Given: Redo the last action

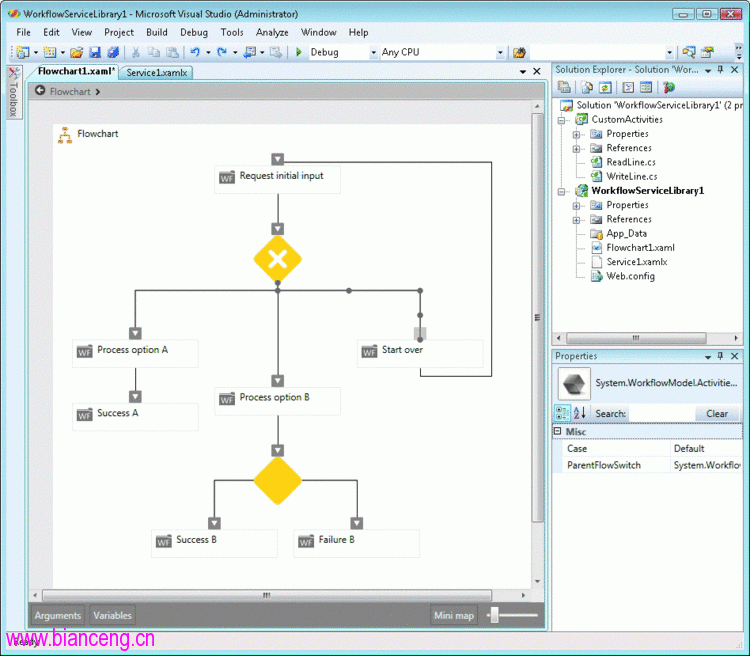Looking at the screenshot, I should tap(222, 52).
